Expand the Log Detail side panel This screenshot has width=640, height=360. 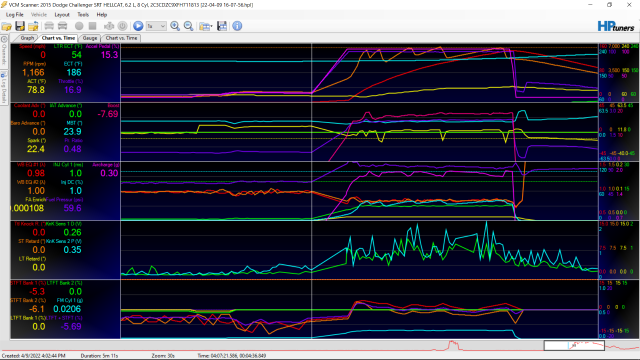[x=4, y=88]
